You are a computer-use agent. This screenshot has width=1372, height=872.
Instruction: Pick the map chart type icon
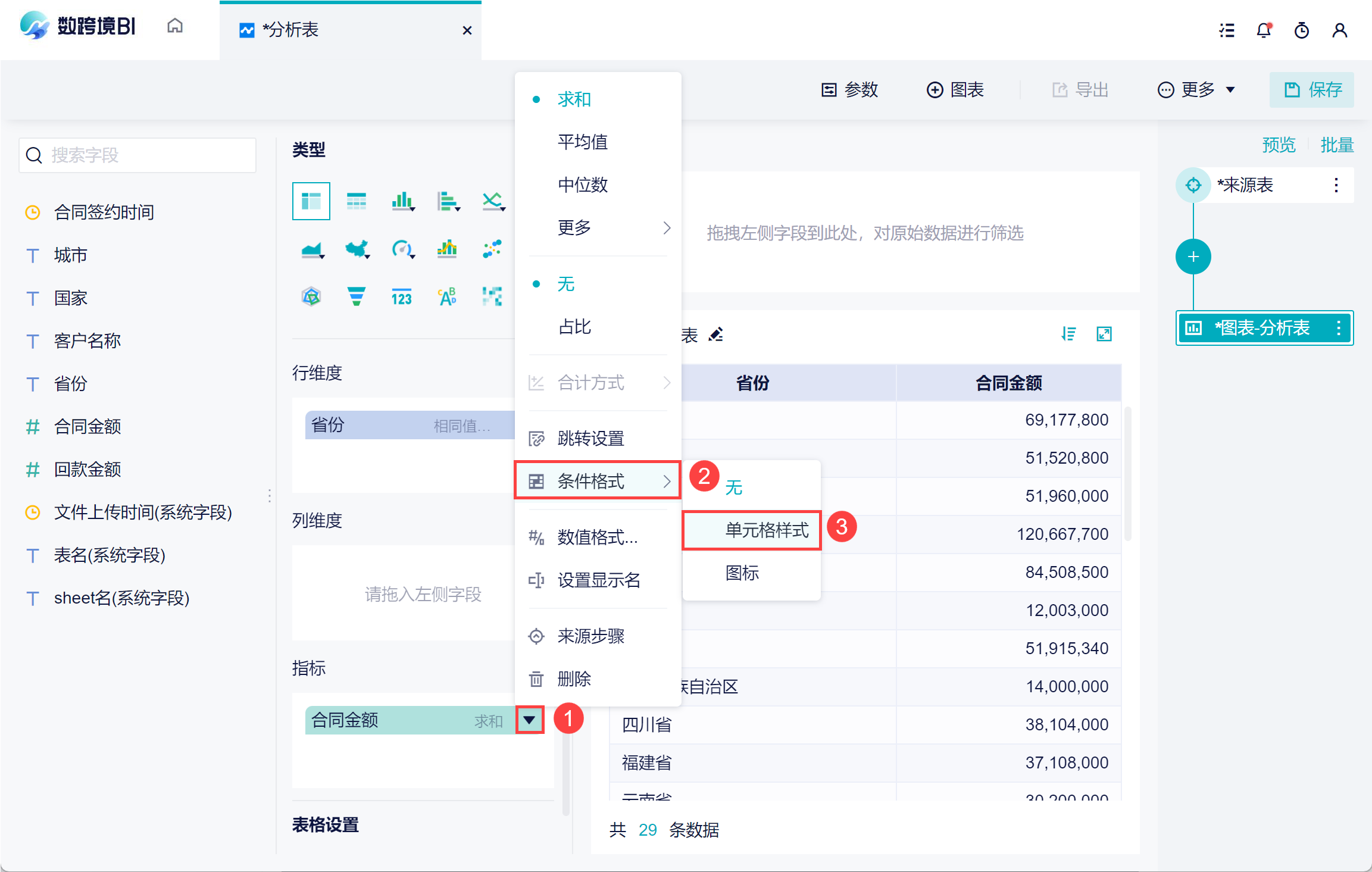point(357,249)
